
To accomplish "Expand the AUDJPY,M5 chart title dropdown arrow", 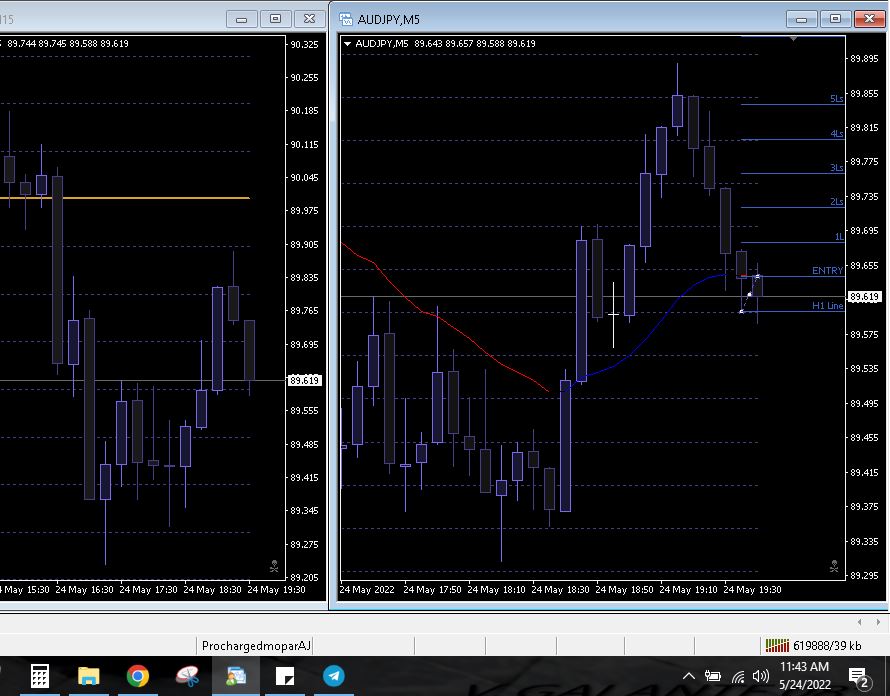I will [347, 44].
